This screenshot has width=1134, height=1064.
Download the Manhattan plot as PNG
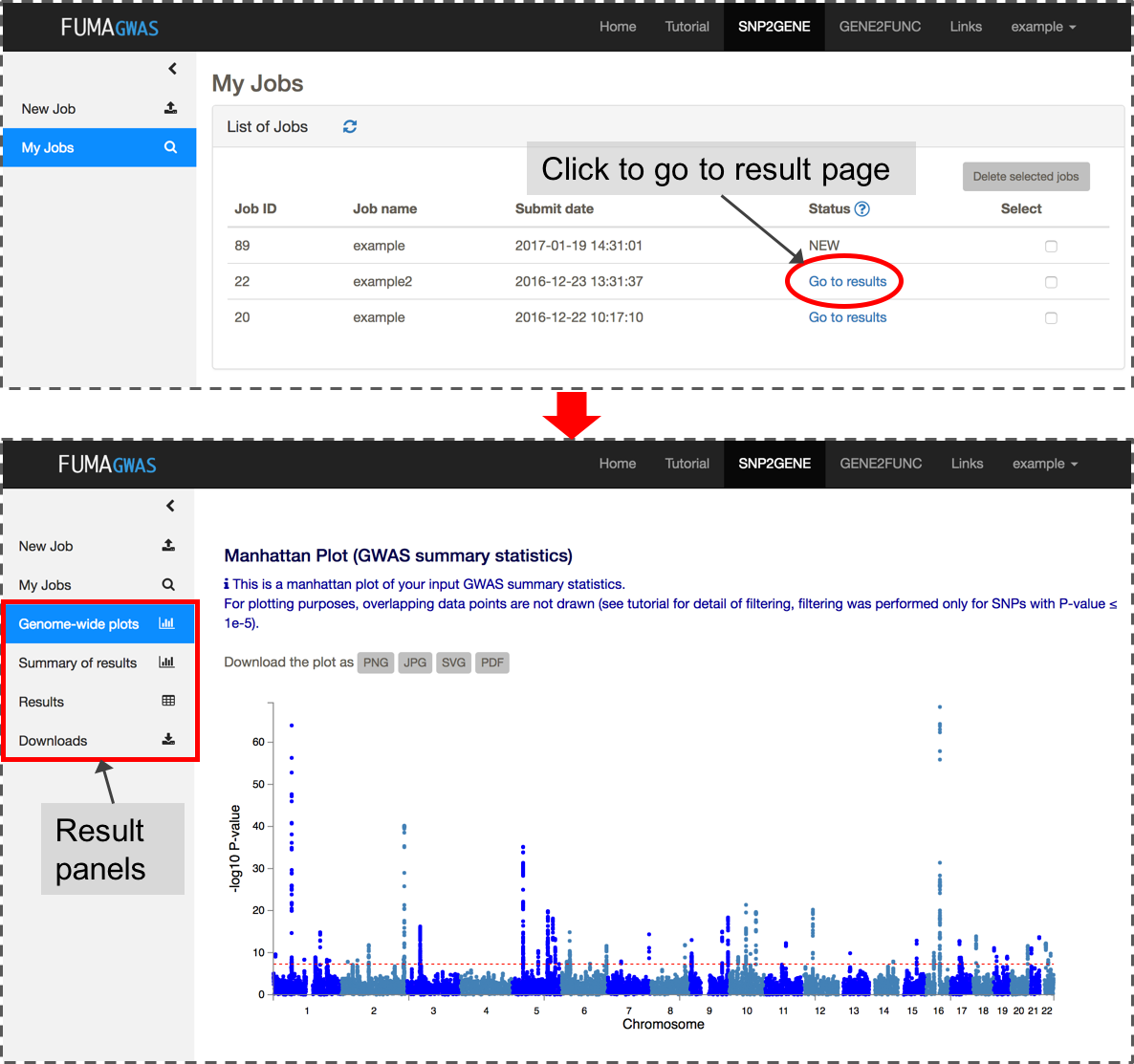click(x=376, y=662)
